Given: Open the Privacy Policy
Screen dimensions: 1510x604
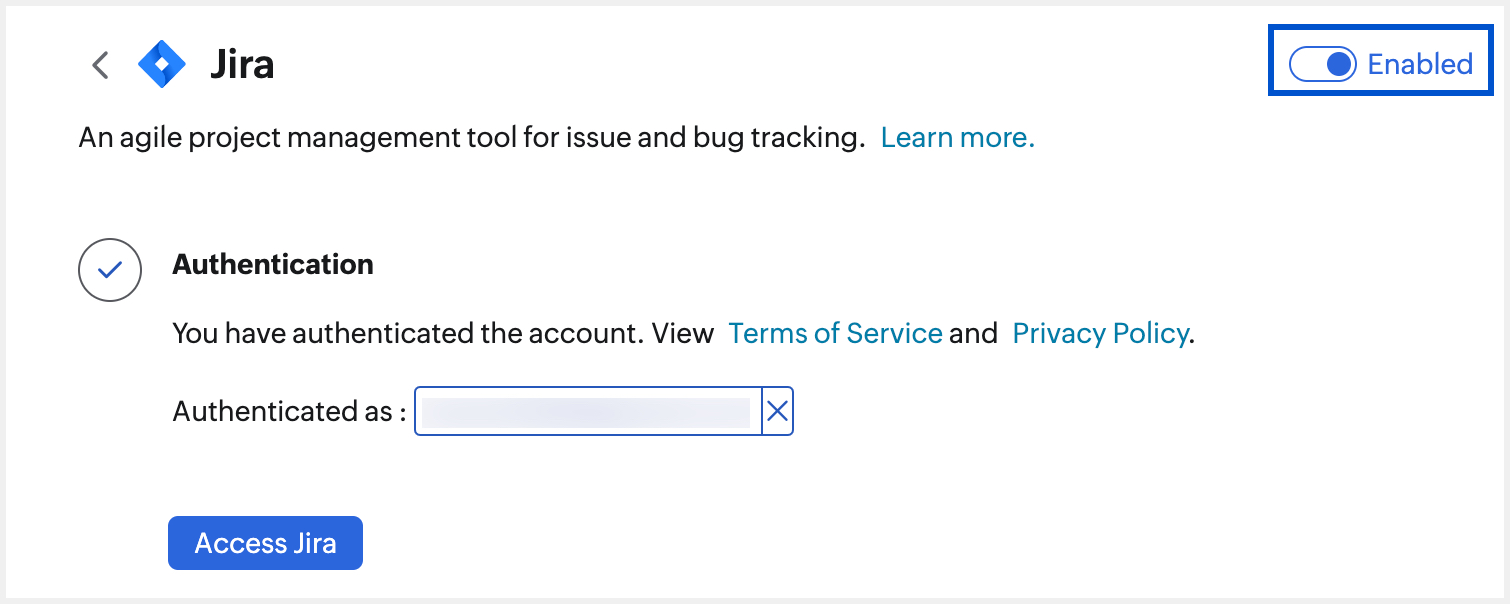Looking at the screenshot, I should 1099,333.
